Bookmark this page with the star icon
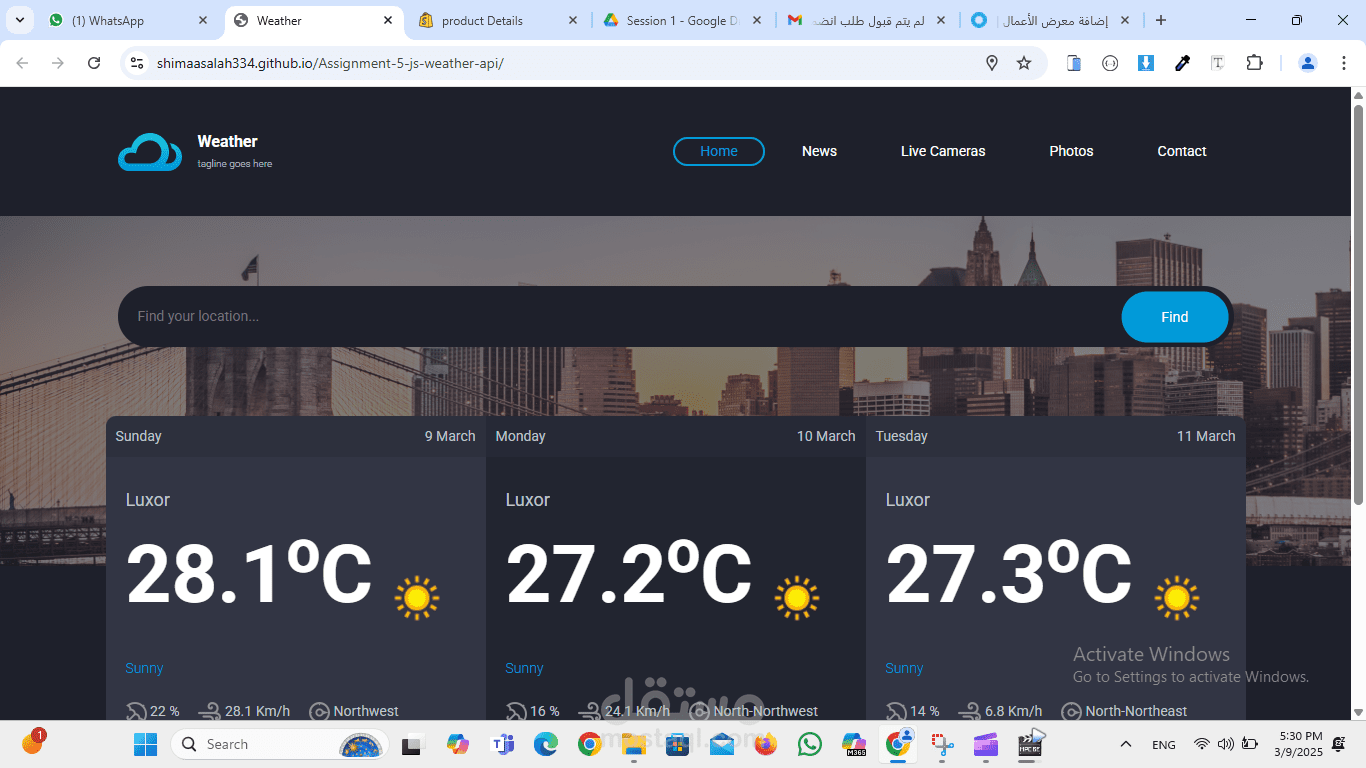This screenshot has height=768, width=1366. tap(1024, 63)
